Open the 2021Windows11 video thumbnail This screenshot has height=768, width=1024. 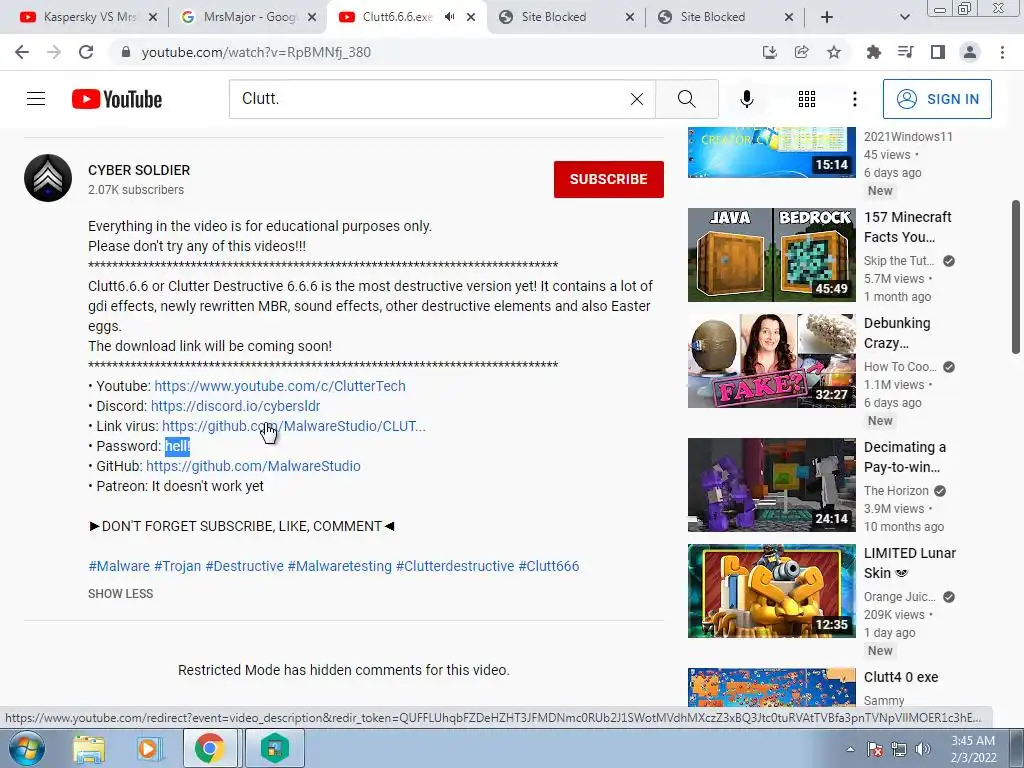pos(771,152)
